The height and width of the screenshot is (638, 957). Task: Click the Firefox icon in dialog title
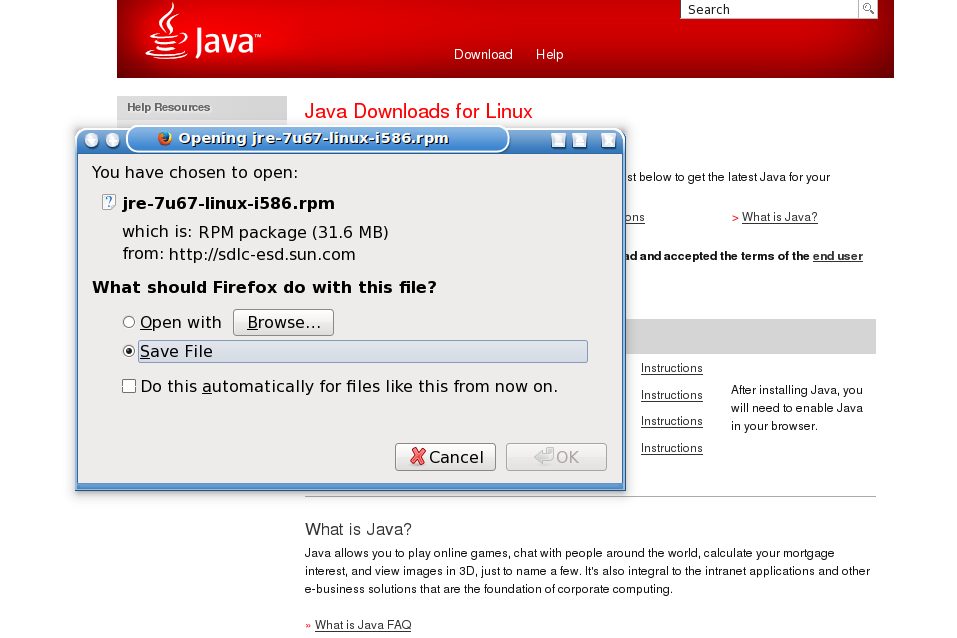(164, 139)
